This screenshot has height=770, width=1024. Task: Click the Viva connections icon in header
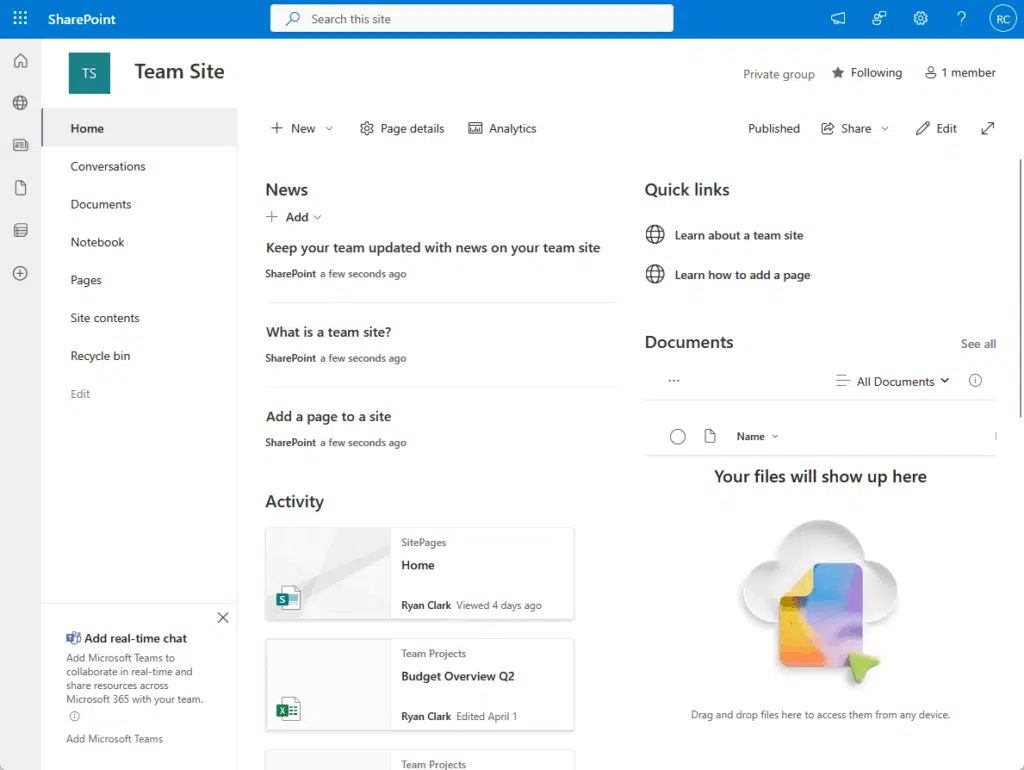click(x=879, y=18)
